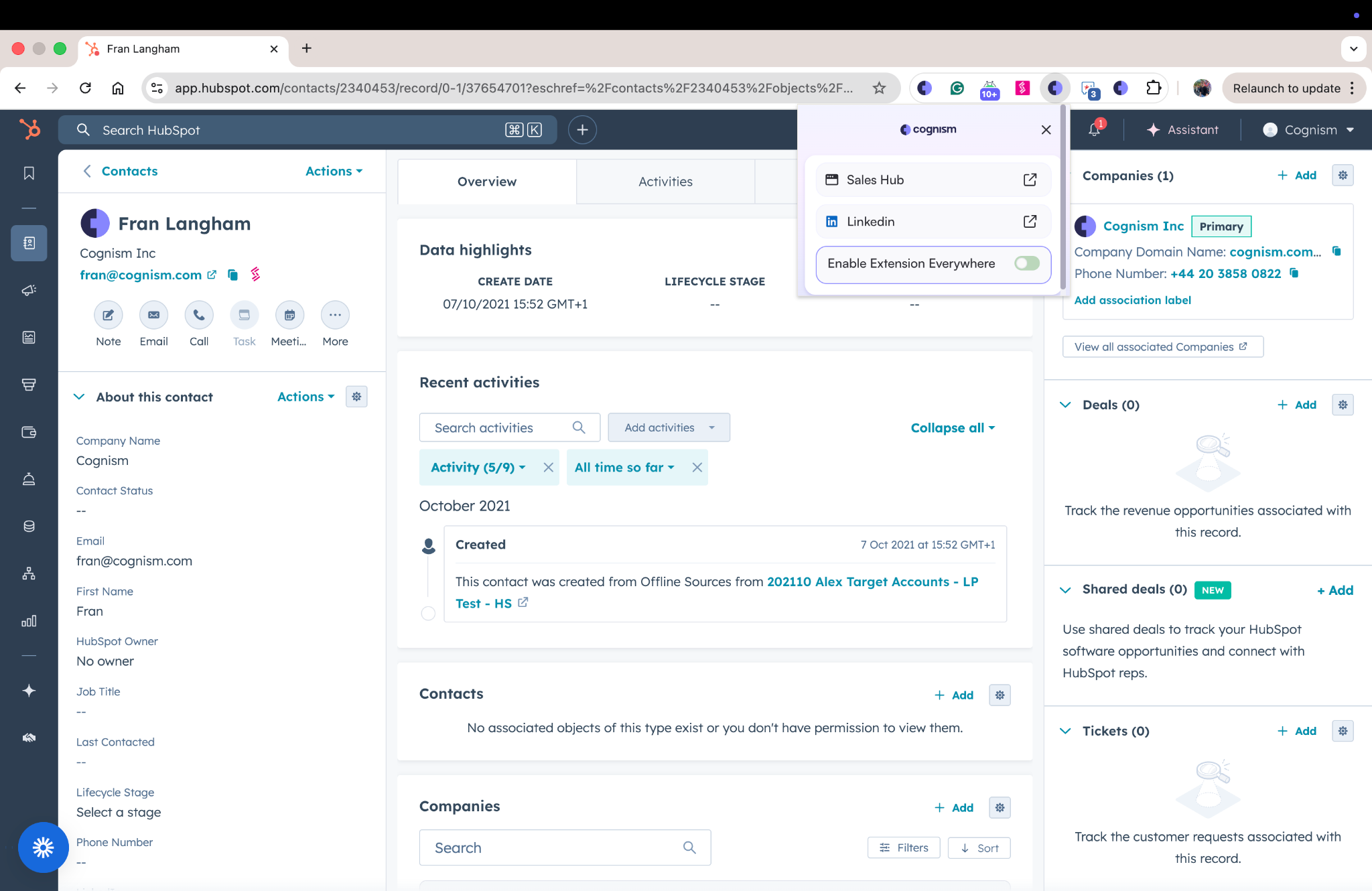Click the notifications bell icon

tap(1094, 129)
